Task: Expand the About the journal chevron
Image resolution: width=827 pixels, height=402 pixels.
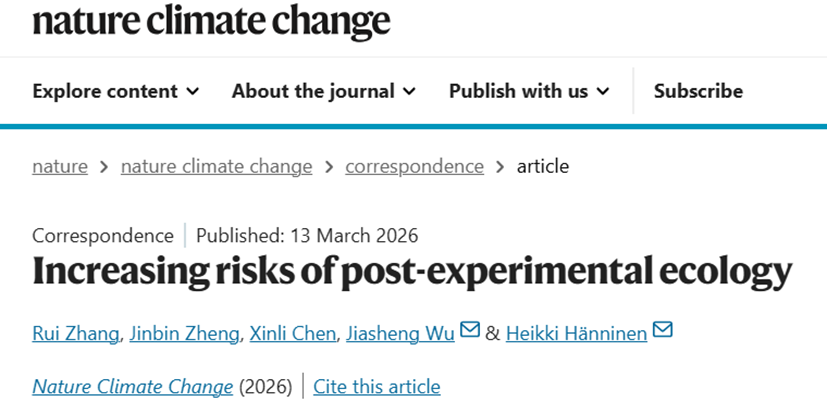Action: click(x=409, y=91)
